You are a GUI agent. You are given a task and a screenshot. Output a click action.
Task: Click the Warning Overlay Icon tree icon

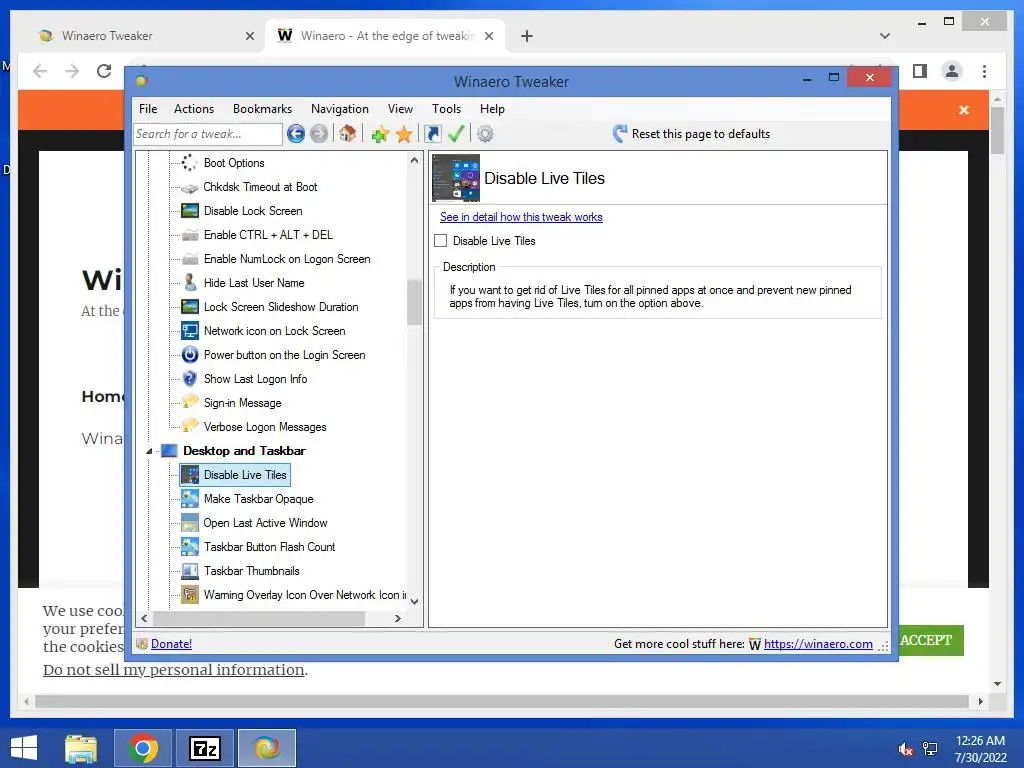pos(189,594)
